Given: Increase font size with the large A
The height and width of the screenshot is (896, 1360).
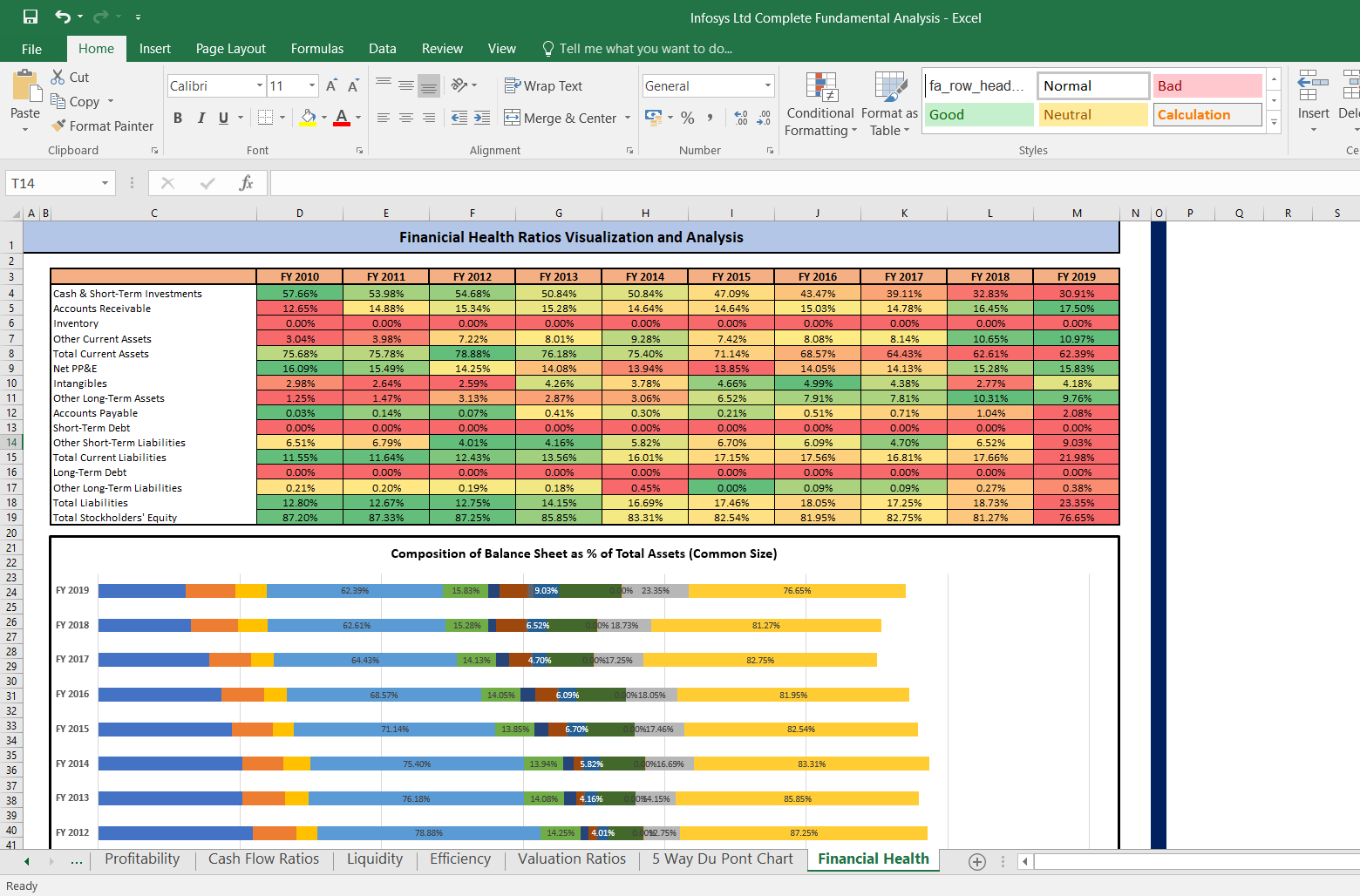Looking at the screenshot, I should pyautogui.click(x=331, y=85).
